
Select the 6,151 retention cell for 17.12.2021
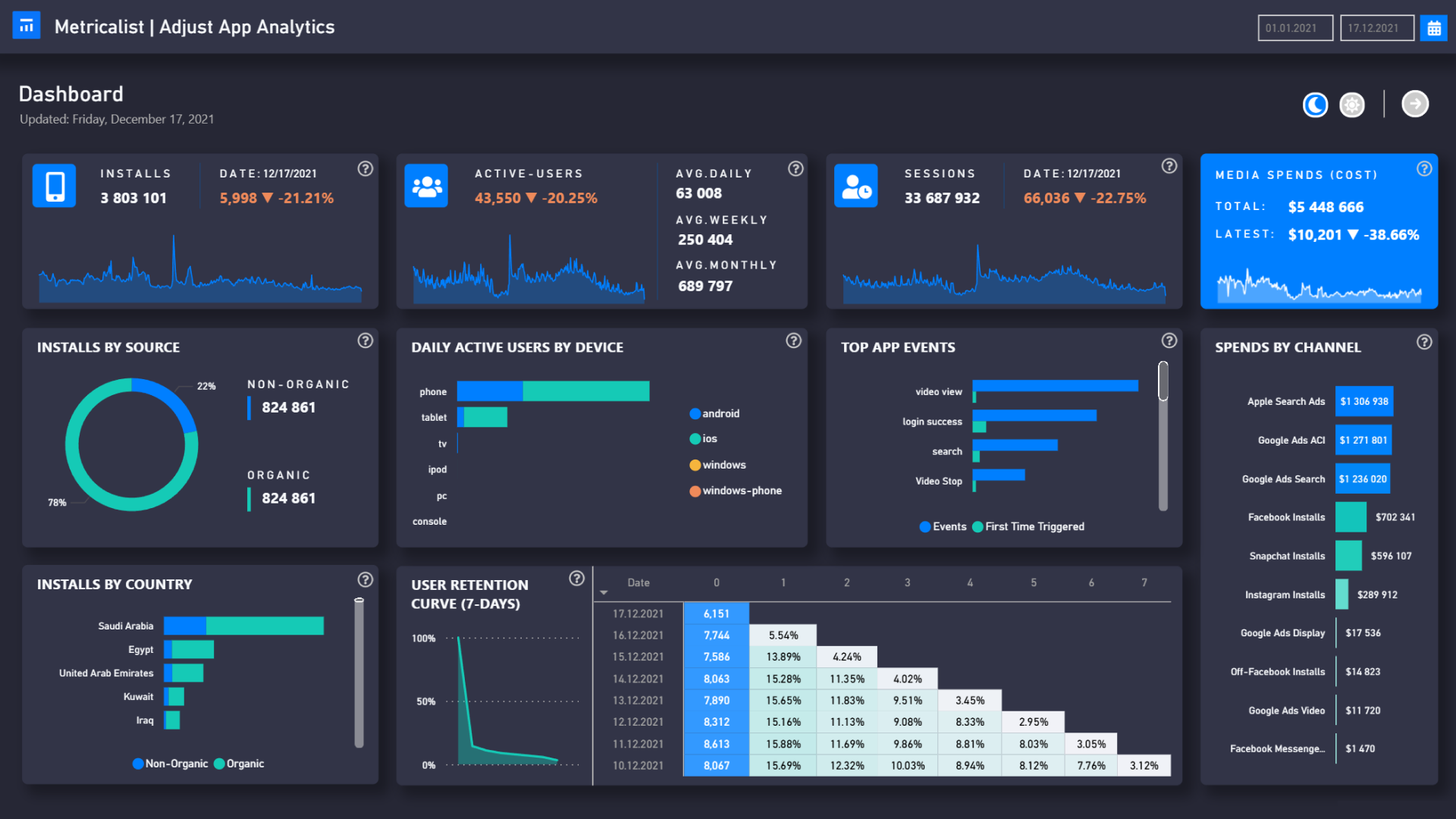[716, 613]
